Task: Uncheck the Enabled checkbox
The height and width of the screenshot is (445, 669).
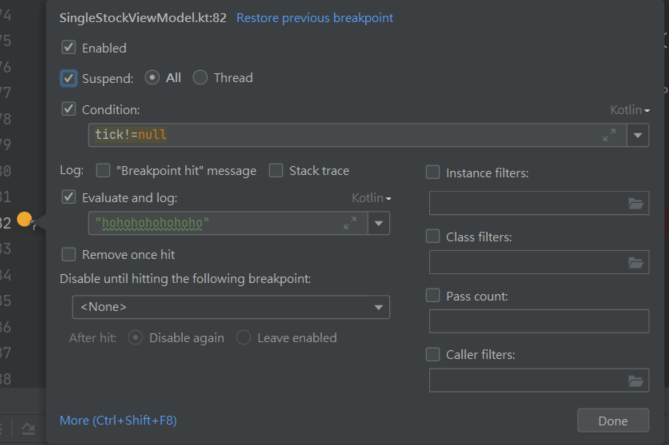Action: click(x=69, y=47)
